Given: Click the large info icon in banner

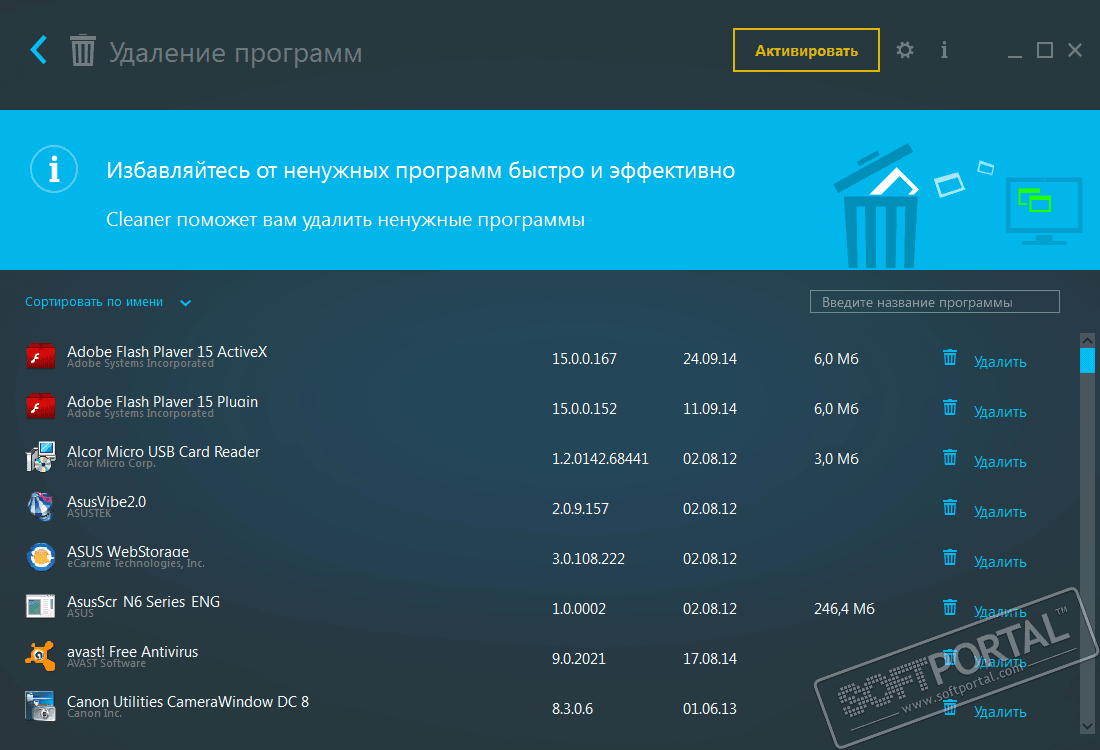Looking at the screenshot, I should (54, 169).
